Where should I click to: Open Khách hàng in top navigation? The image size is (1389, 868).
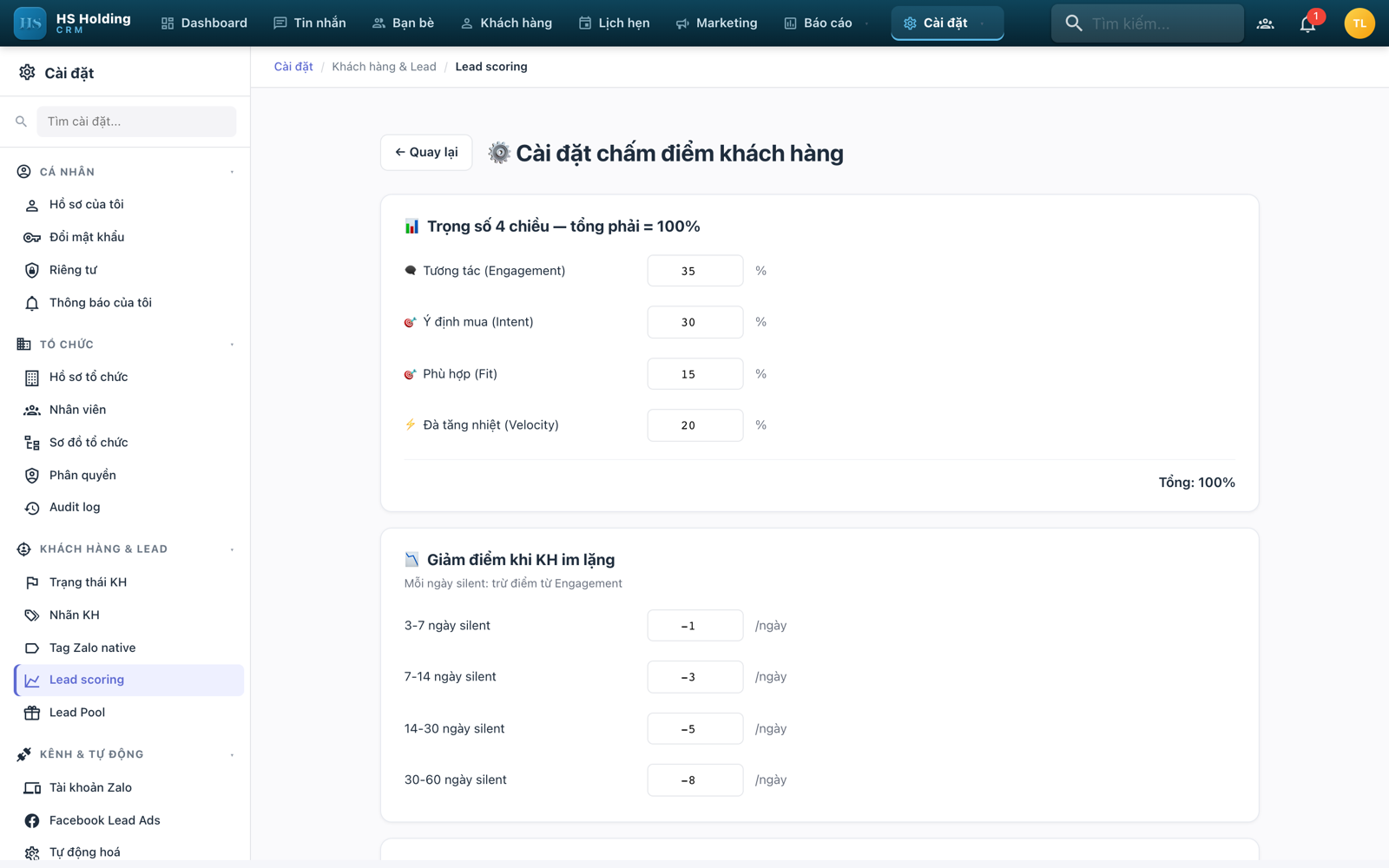(x=506, y=23)
